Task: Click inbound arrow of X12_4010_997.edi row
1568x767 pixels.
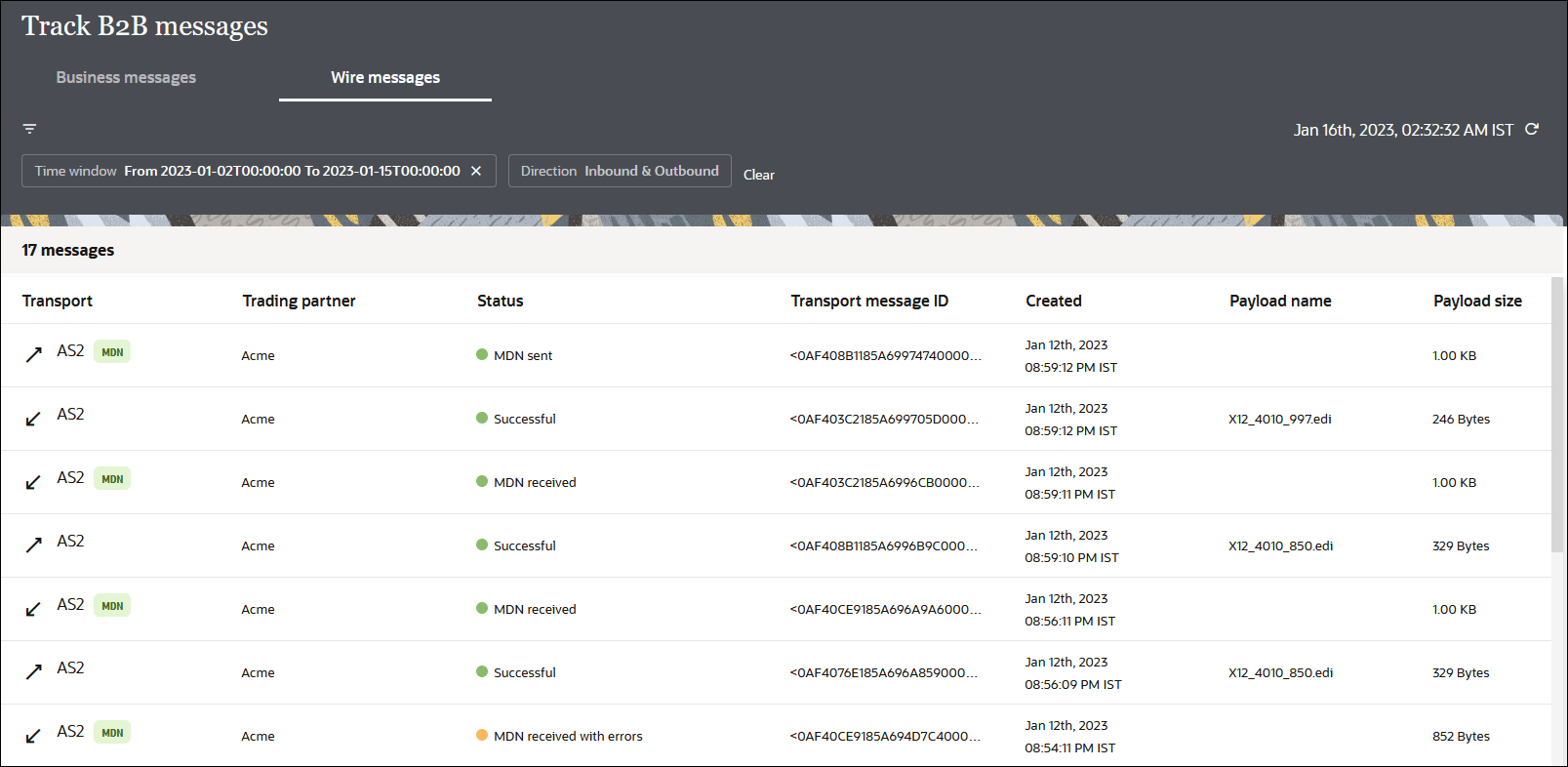Action: pyautogui.click(x=34, y=419)
